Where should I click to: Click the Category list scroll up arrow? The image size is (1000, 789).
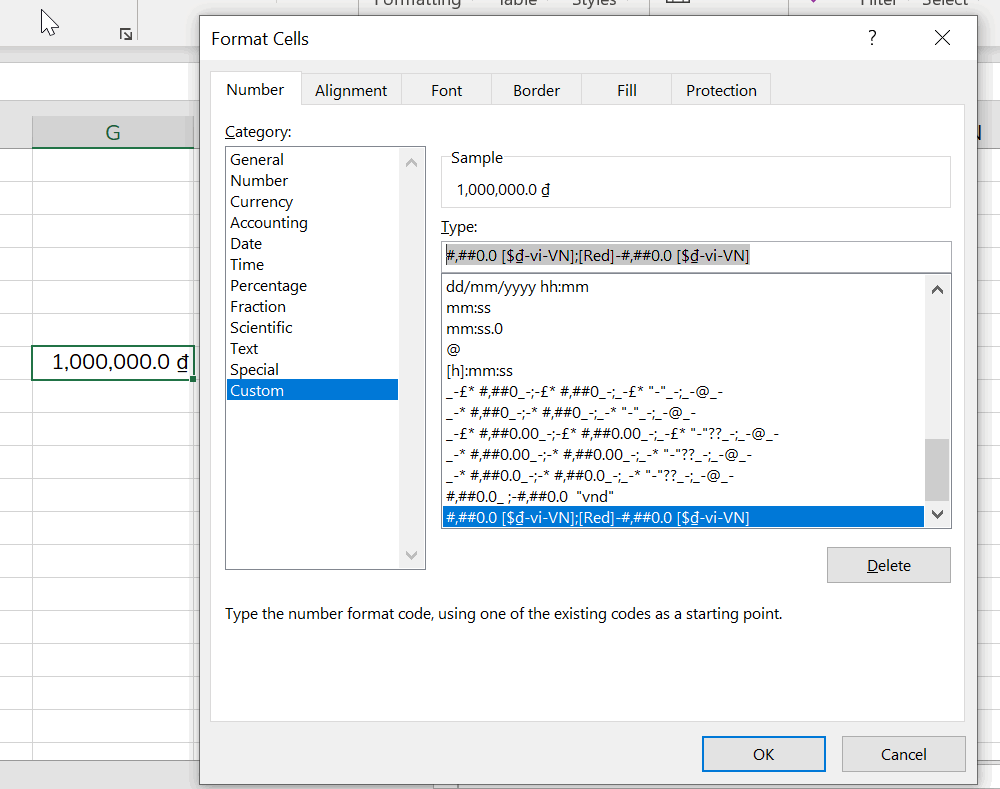(411, 163)
